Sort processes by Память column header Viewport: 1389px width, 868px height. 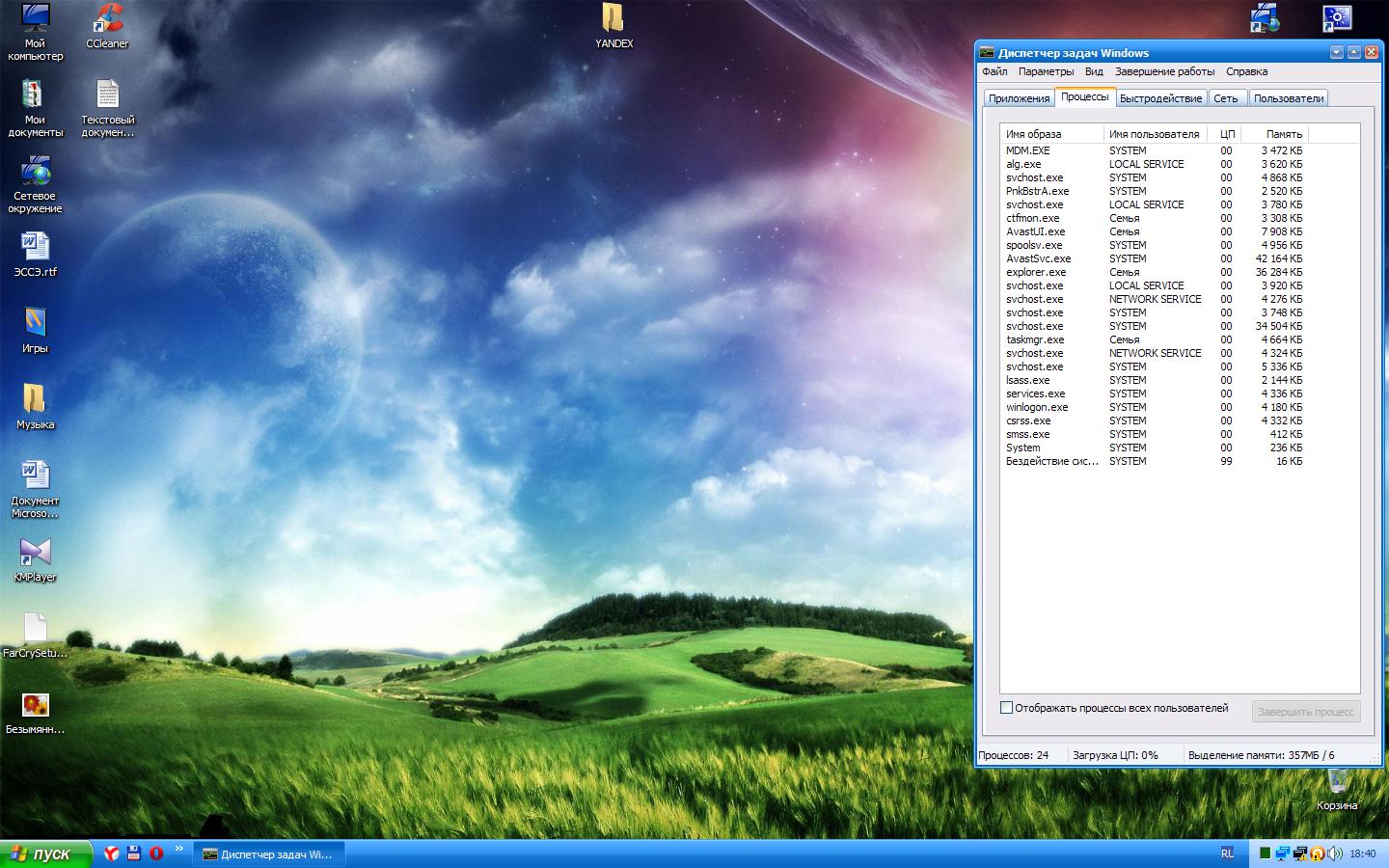(1283, 134)
